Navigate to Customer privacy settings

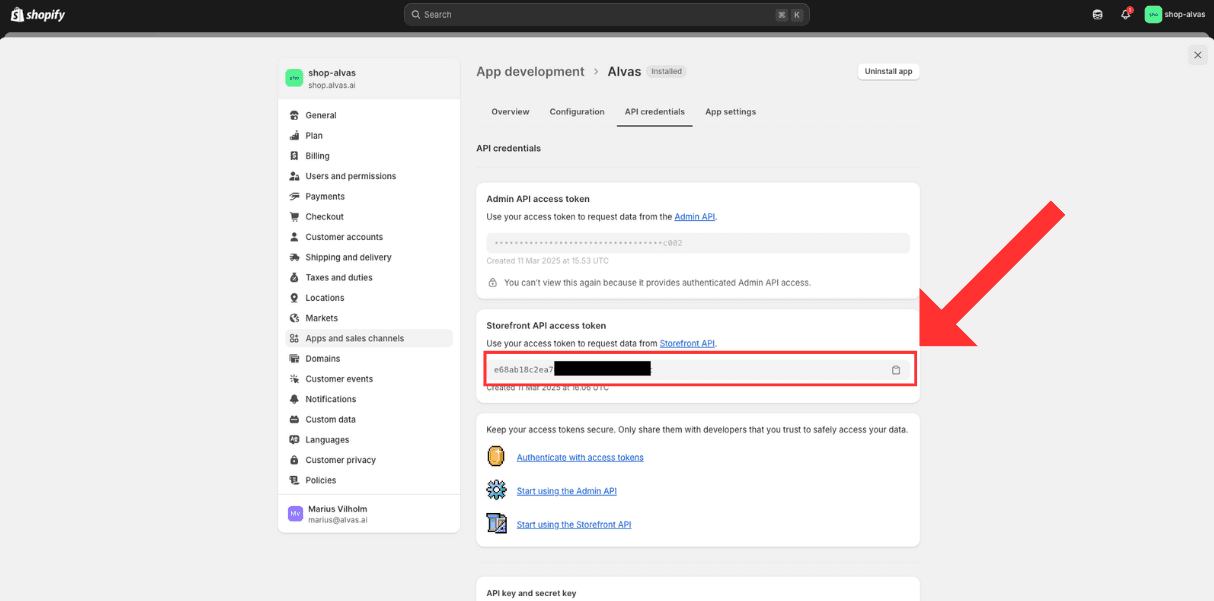[368, 460]
